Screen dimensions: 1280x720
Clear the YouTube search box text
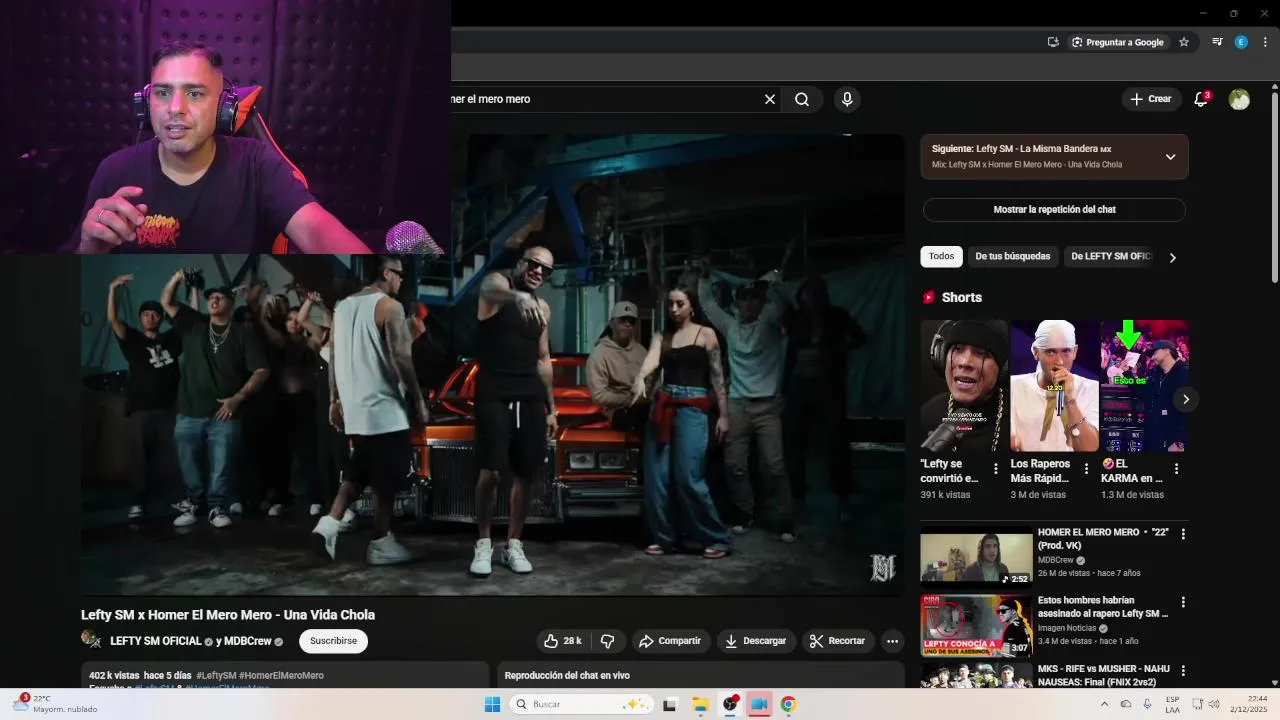click(770, 99)
